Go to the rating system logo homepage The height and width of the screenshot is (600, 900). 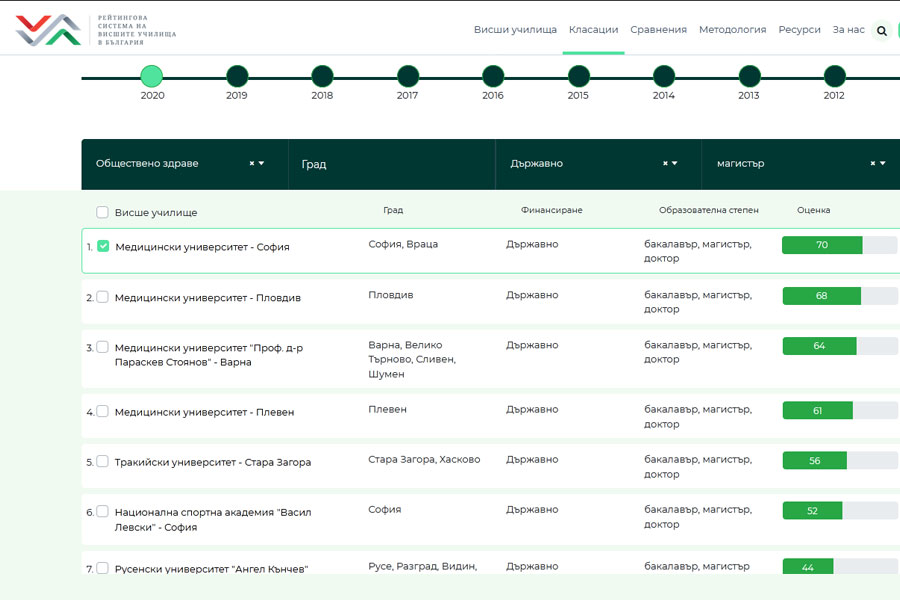(x=95, y=30)
